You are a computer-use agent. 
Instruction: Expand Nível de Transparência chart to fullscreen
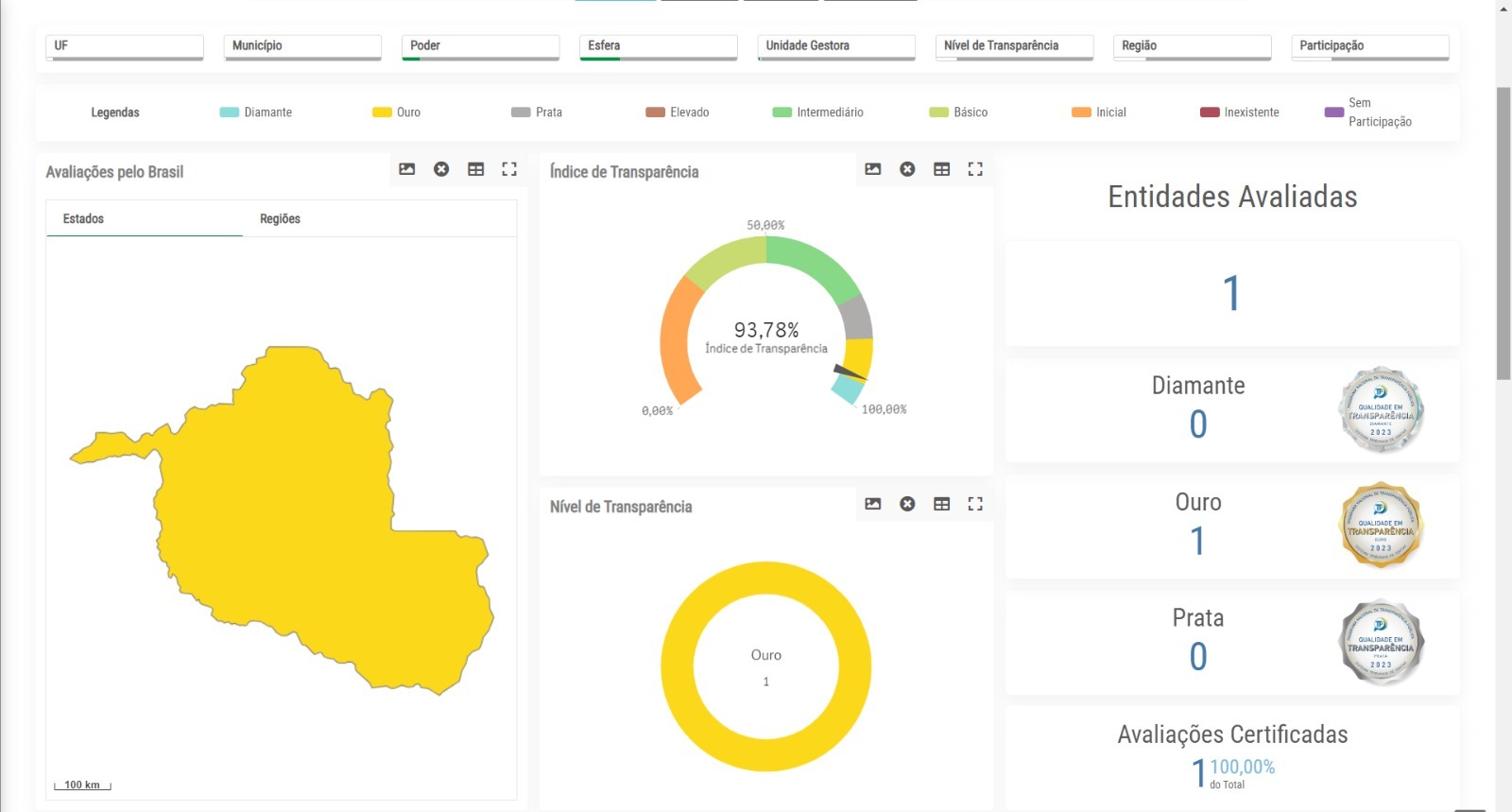(x=975, y=504)
